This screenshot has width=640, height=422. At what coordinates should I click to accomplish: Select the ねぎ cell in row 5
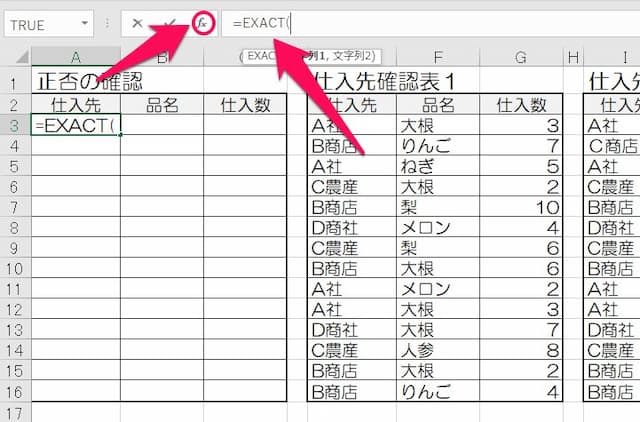coord(438,166)
